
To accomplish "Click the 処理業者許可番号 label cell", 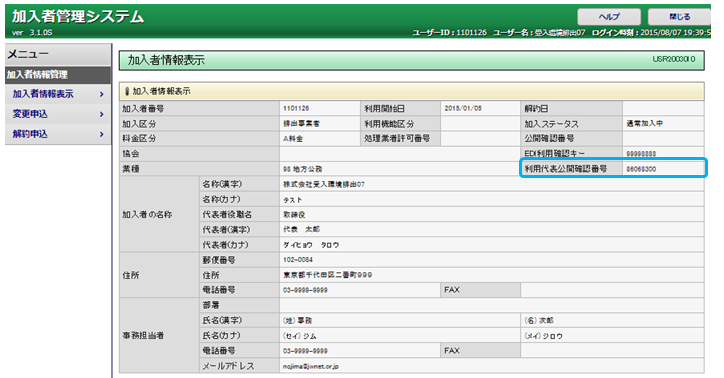I will [x=400, y=138].
